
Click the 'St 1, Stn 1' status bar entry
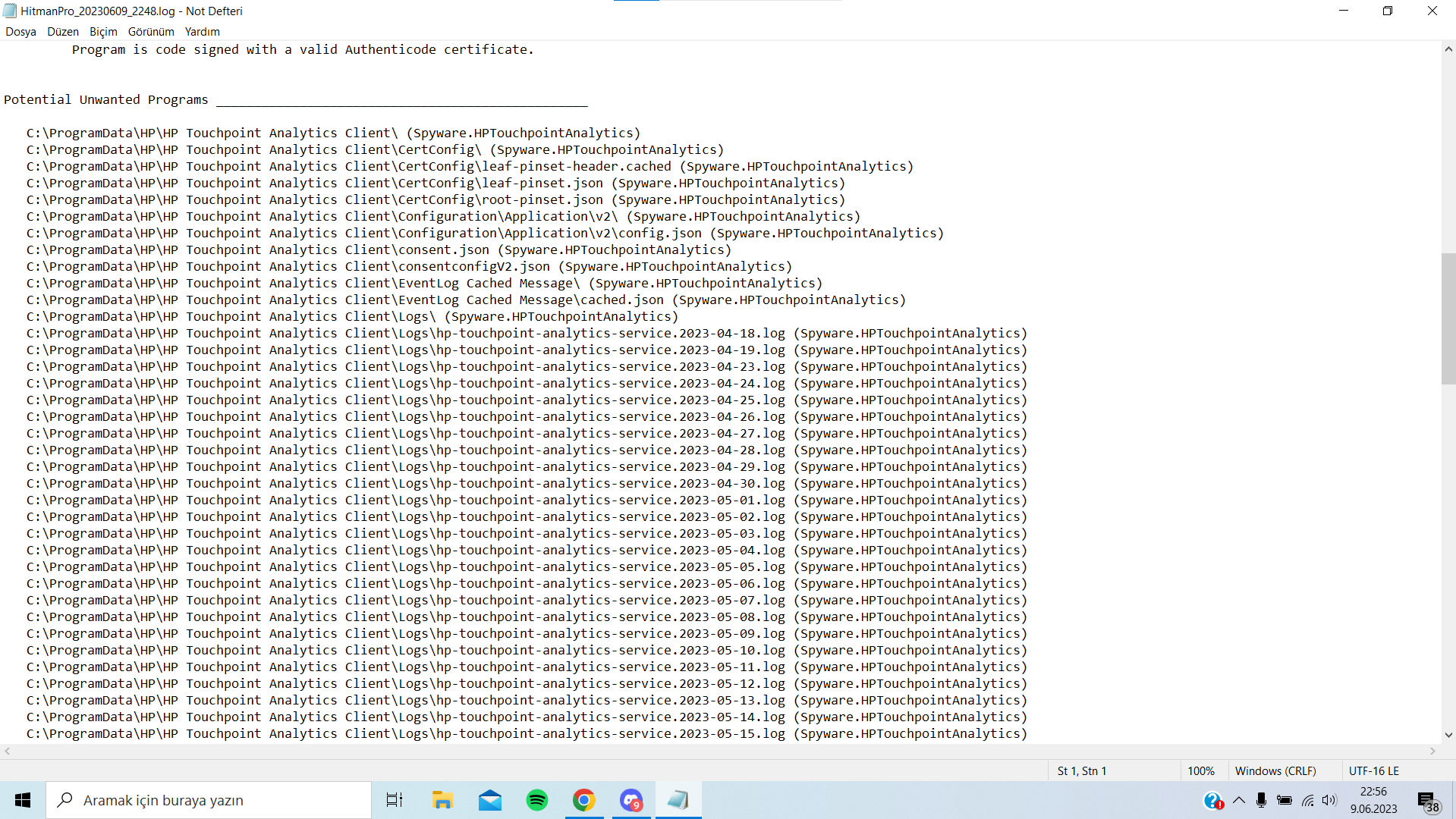pyautogui.click(x=1082, y=770)
